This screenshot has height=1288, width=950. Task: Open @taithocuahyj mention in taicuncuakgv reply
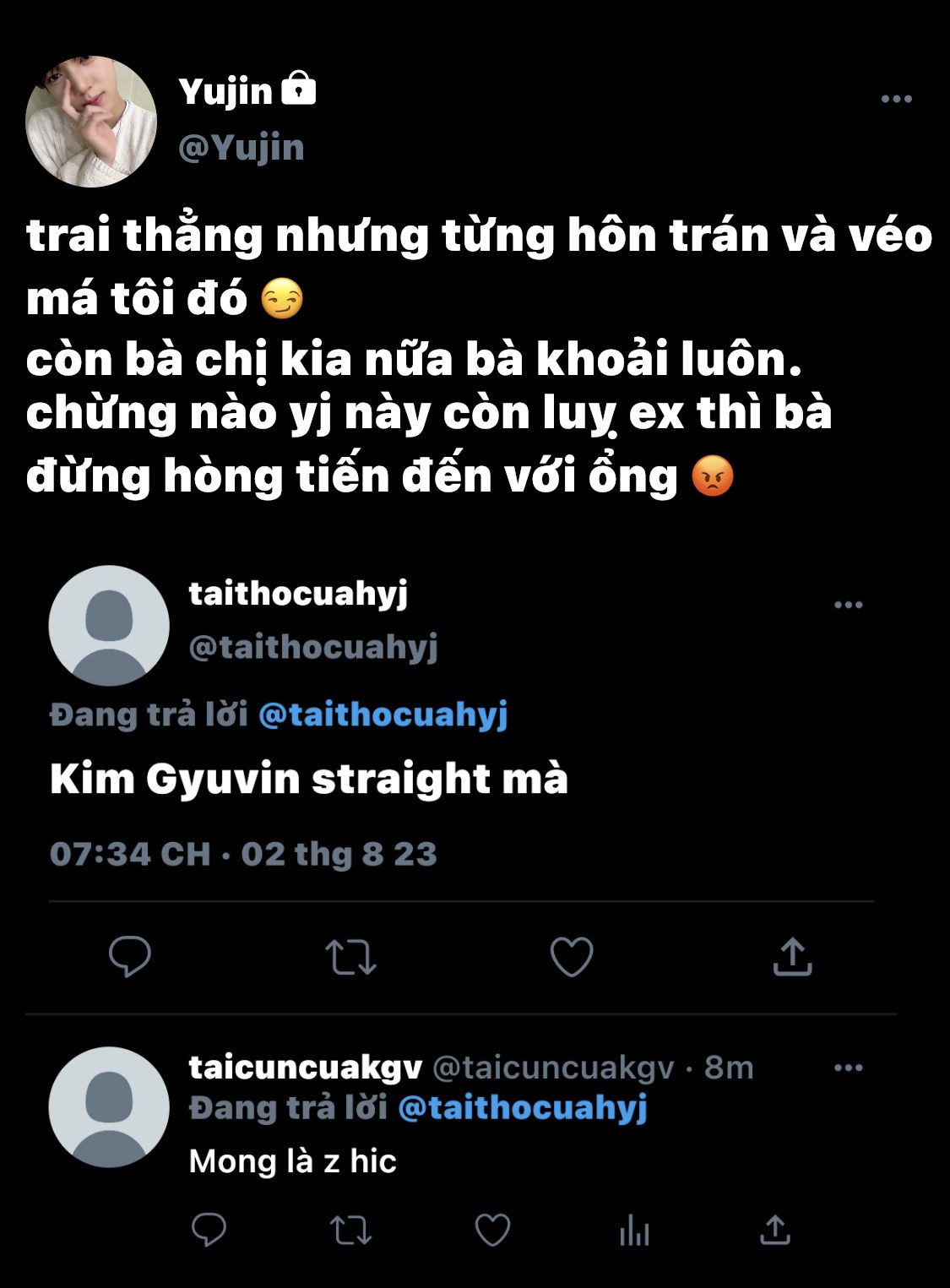point(522,1107)
